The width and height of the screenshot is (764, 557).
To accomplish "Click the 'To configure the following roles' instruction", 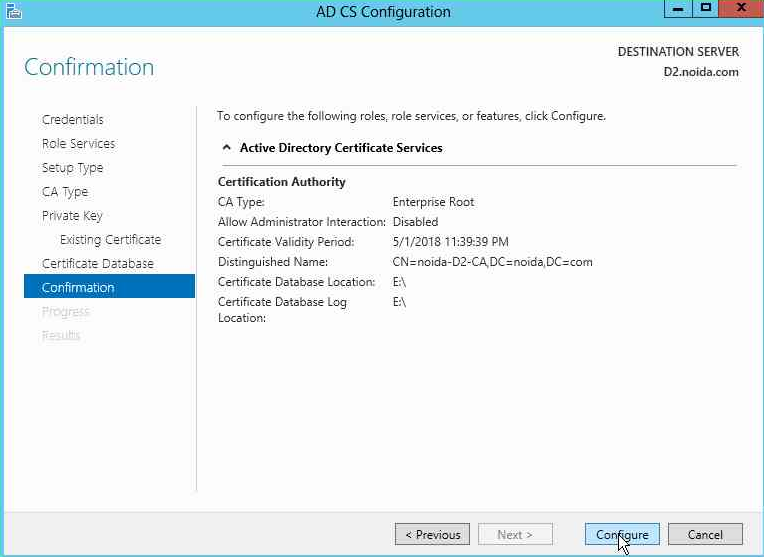I will pos(412,116).
